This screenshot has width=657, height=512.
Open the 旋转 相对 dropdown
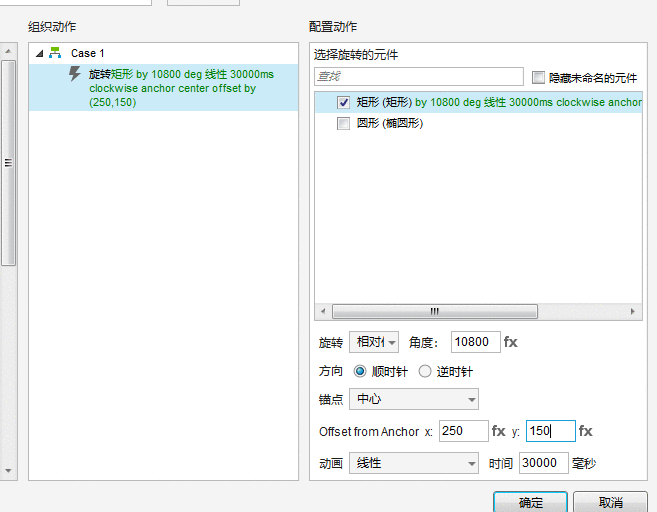(374, 342)
